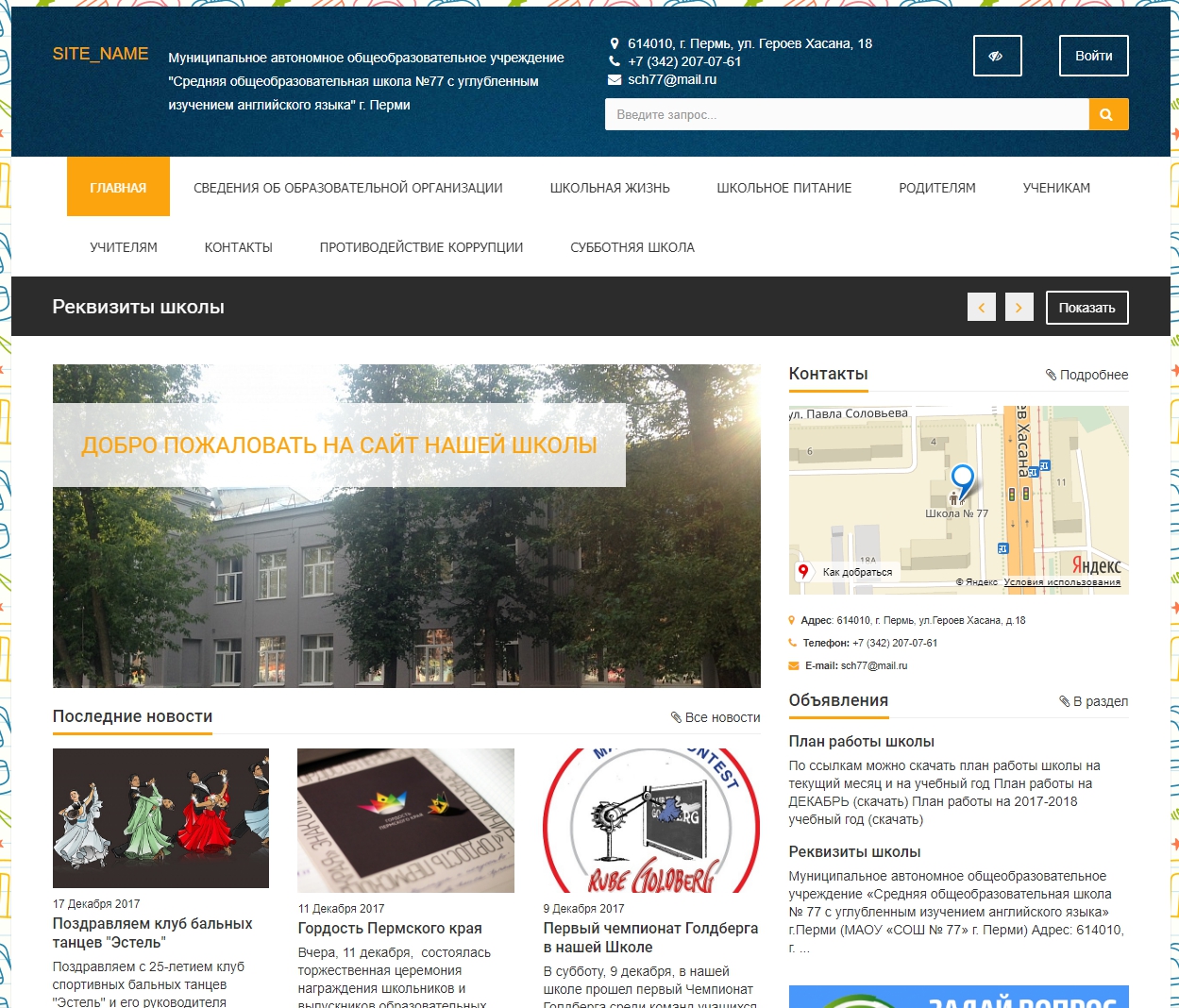Click the orange search magnifier button
Screen dimensions: 1179x1008
pyautogui.click(x=1108, y=114)
